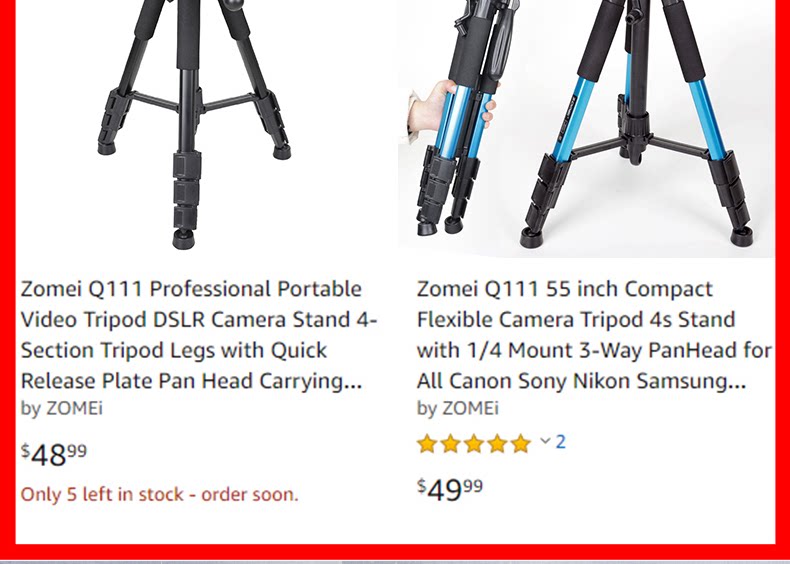Expand the rating breakdown chevron beside stars
This screenshot has width=790, height=564.
pos(545,442)
